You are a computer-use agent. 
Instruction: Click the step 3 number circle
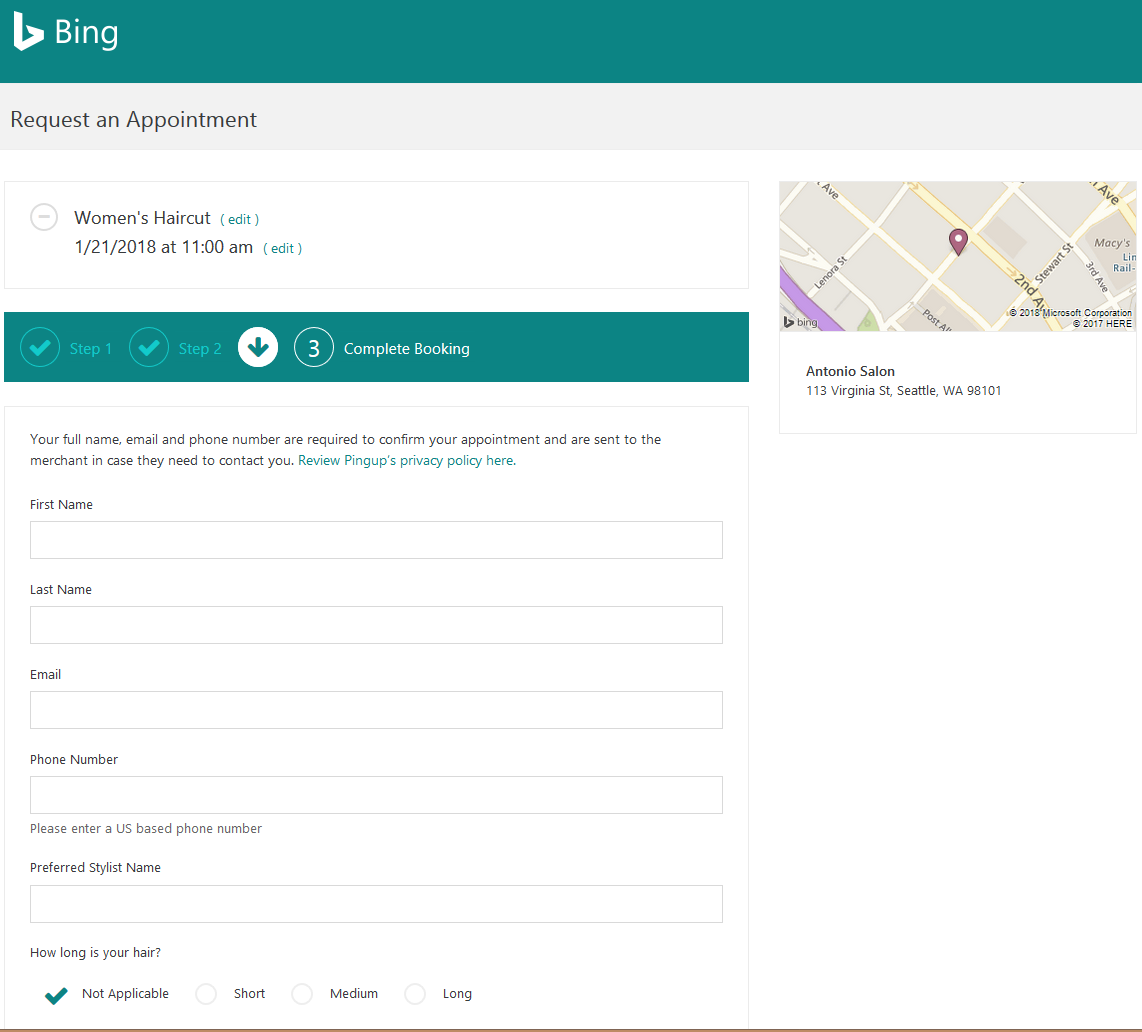point(314,348)
